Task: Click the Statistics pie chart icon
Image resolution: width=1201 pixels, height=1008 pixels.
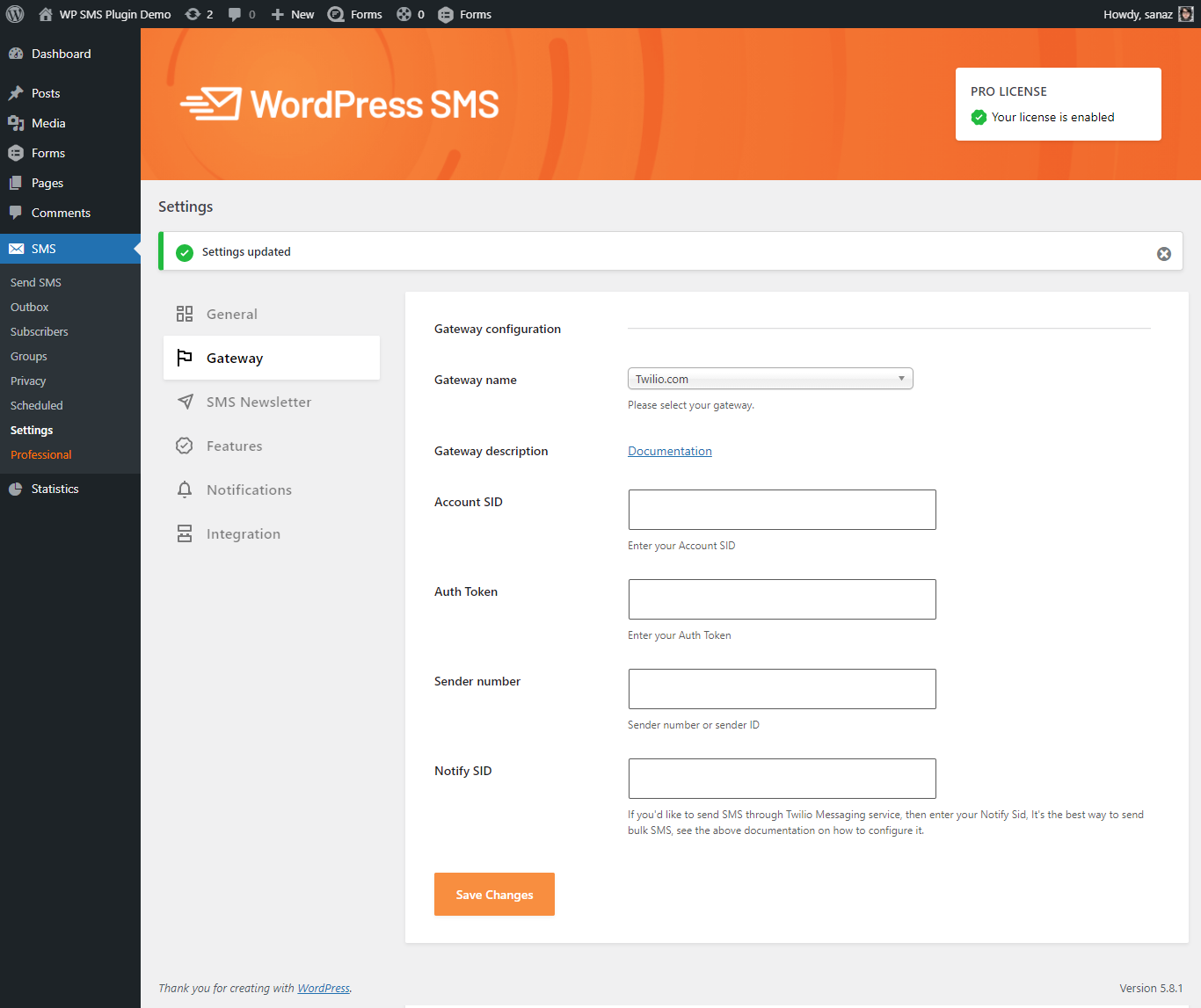Action: tap(16, 489)
